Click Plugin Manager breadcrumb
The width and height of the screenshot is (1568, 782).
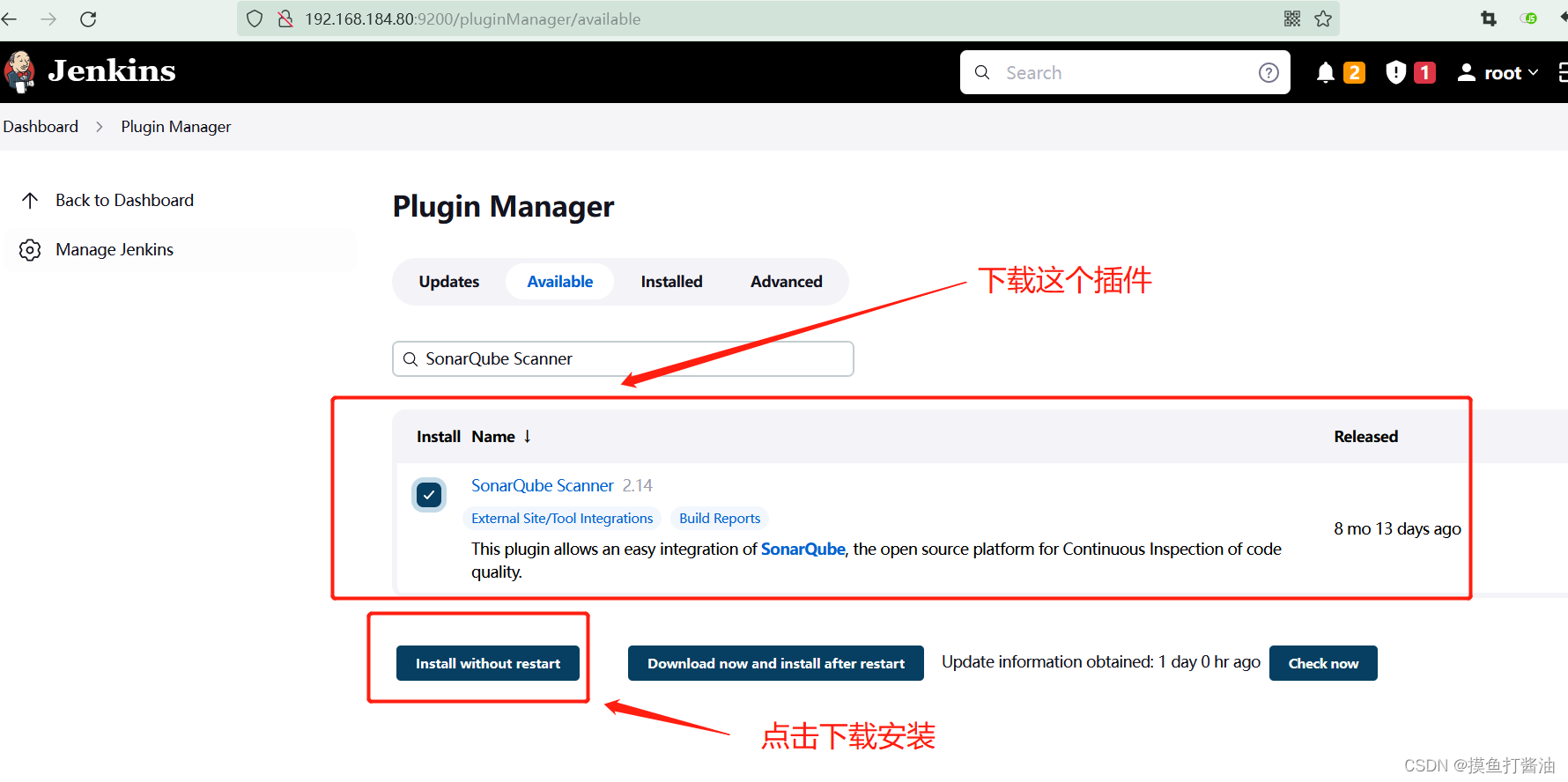pos(176,127)
